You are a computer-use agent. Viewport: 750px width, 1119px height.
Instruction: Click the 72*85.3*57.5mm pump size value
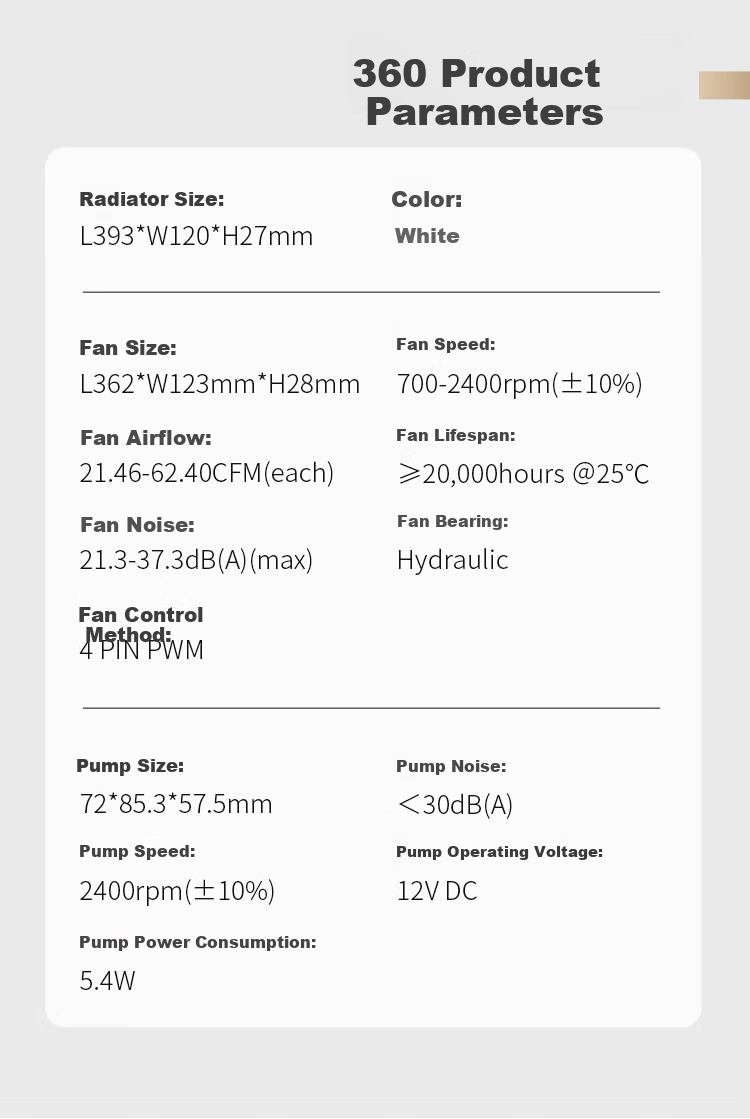click(176, 804)
